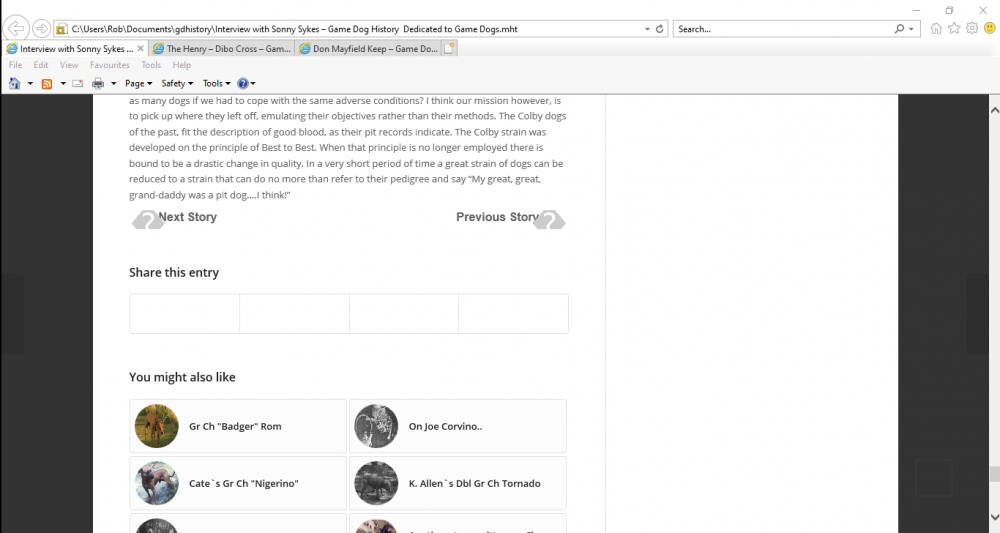The height and width of the screenshot is (533, 1000).
Task: Go back using the Back arrow button
Action: (16, 28)
